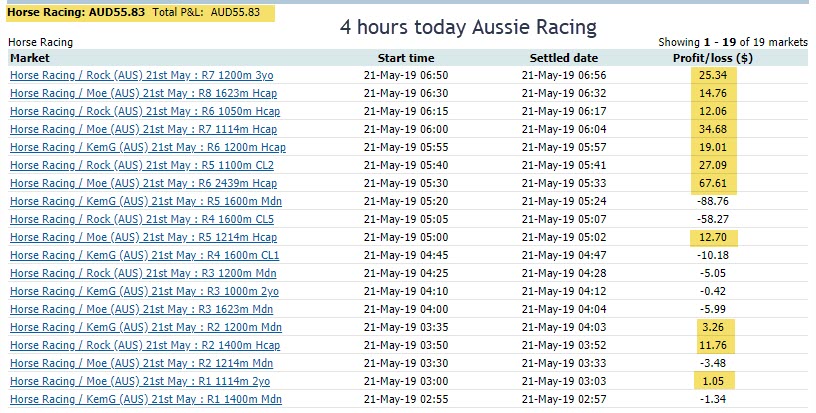This screenshot has width=816, height=413.
Task: Open Moe R6 2439m Hcap market link
Action: coord(144,183)
